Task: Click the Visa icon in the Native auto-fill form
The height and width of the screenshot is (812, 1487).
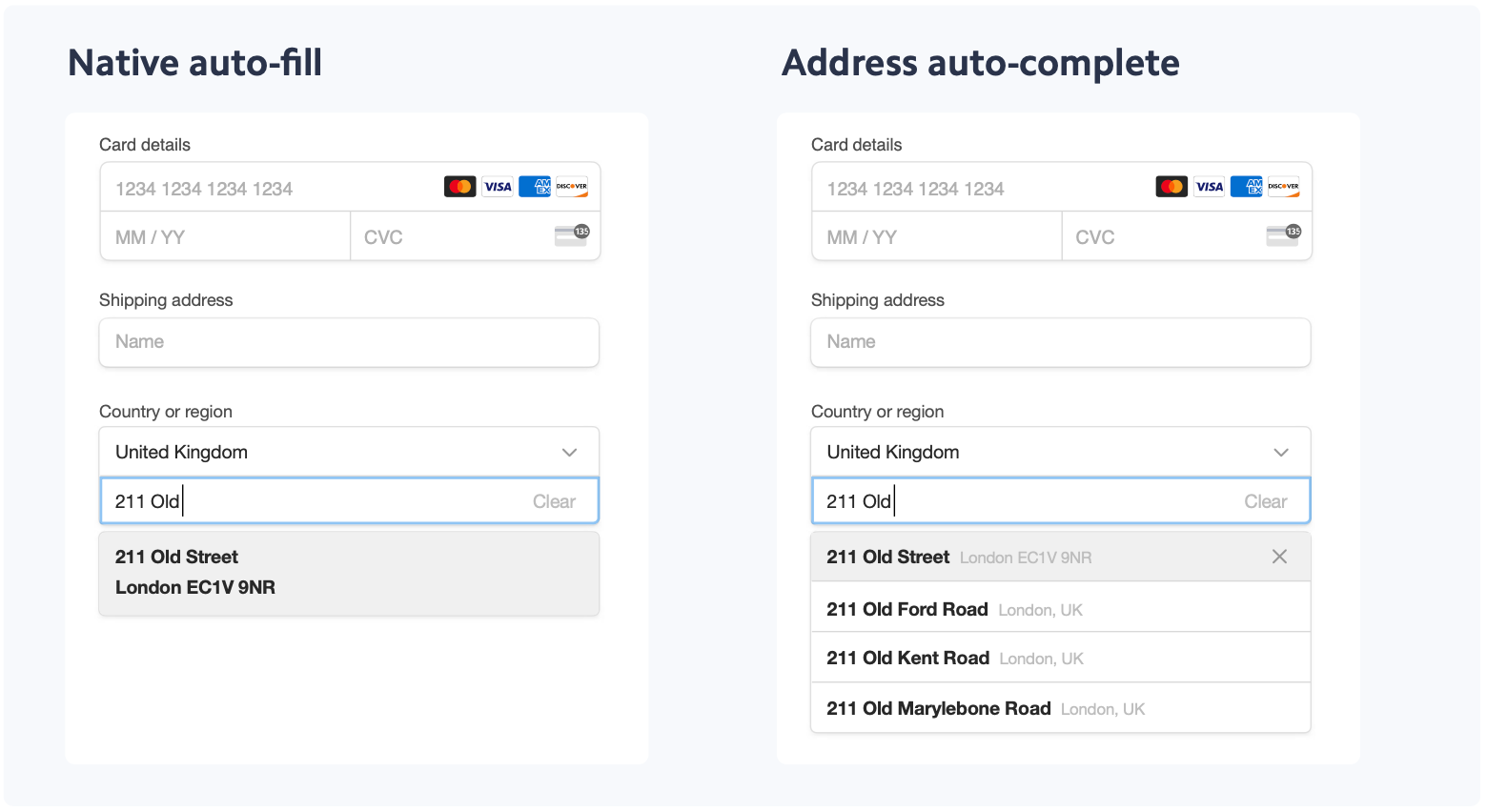Action: (498, 187)
